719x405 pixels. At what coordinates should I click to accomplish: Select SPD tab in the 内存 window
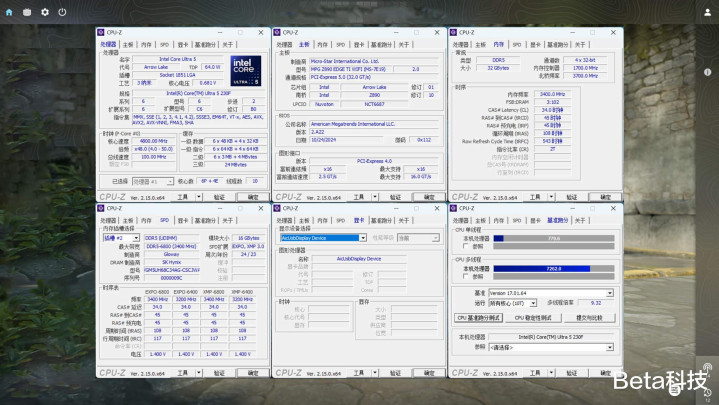click(517, 44)
